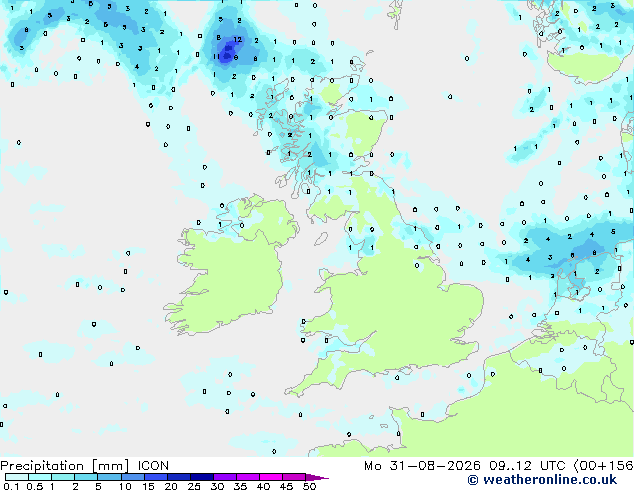Click the "12" peak precipitation value on map
This screenshot has width=634, height=490.
pos(238,40)
